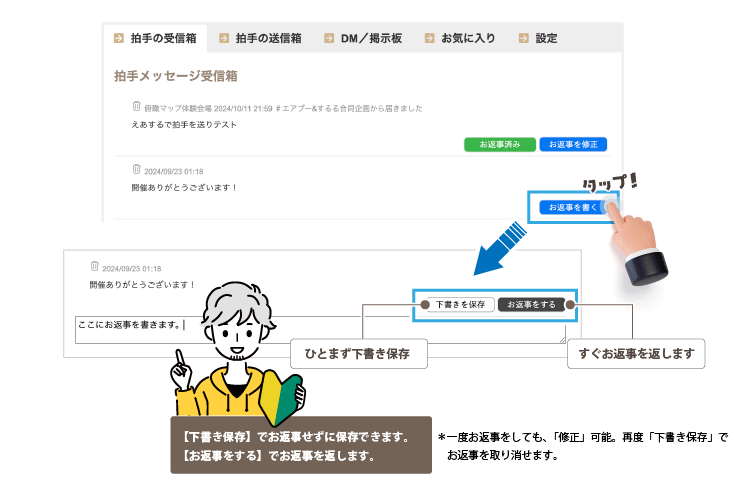
Task: Click into the ここにお返事を書きます reply text box
Action: click(x=320, y=330)
